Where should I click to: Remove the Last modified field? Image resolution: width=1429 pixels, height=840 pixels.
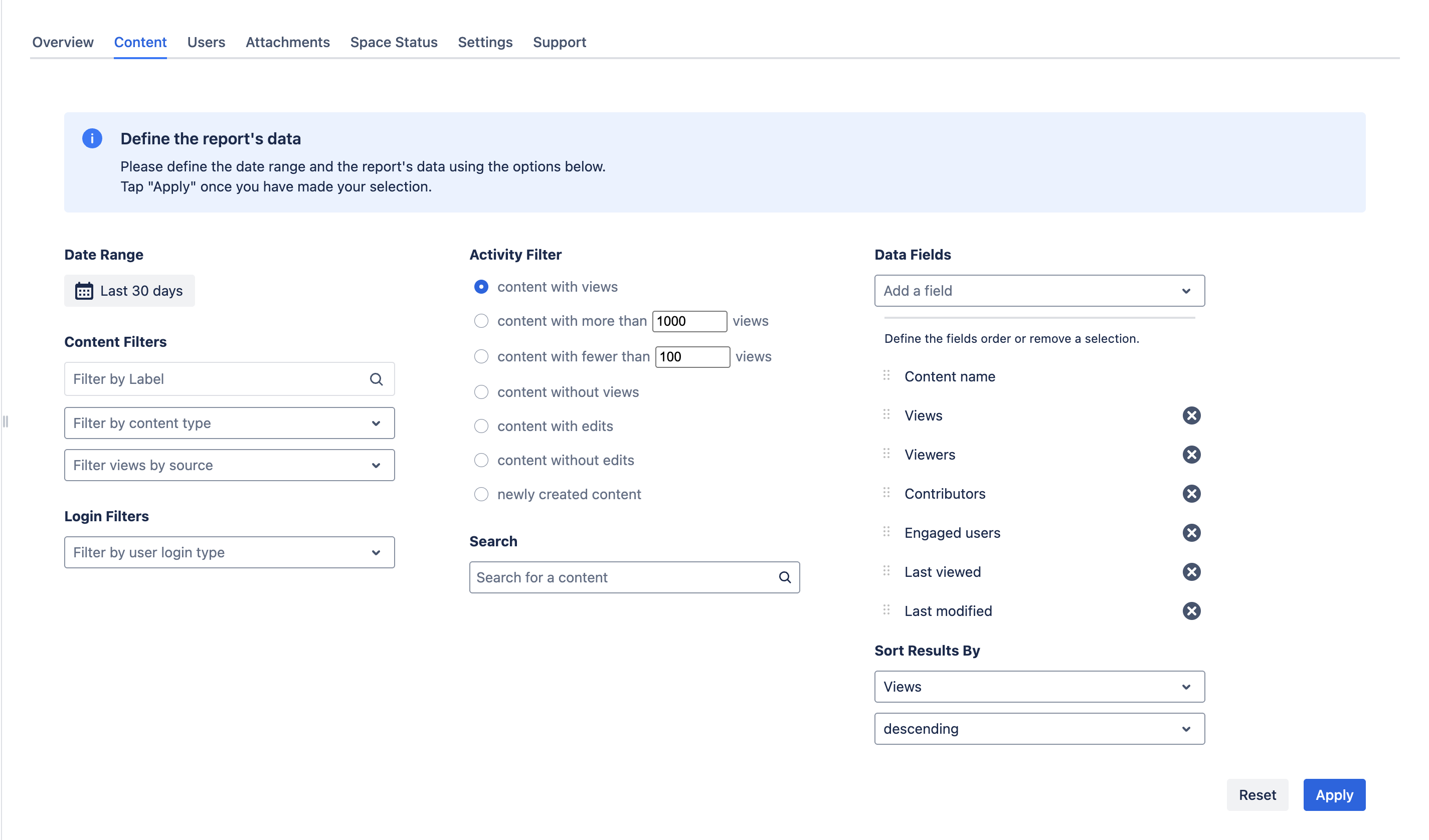tap(1191, 611)
